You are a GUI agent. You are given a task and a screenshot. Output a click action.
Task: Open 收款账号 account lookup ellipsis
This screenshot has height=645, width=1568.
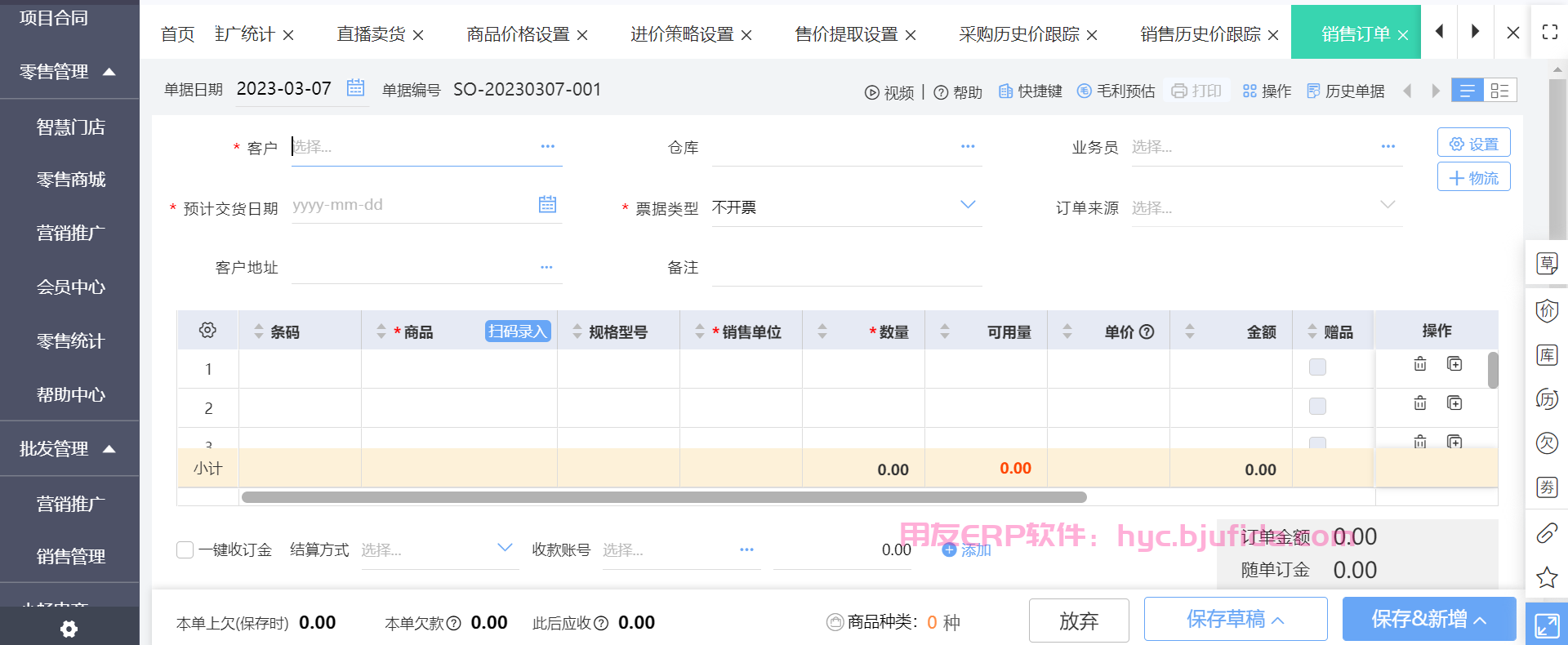[746, 549]
